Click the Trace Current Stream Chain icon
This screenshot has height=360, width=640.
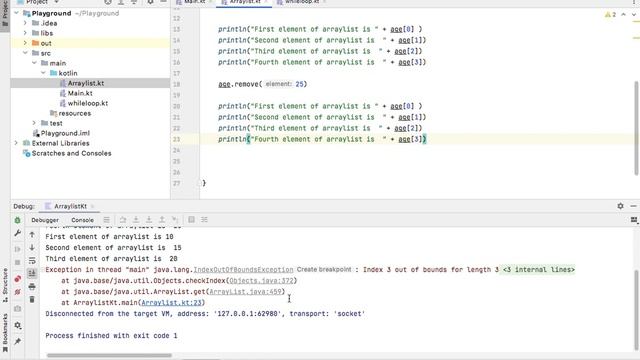pos(204,220)
